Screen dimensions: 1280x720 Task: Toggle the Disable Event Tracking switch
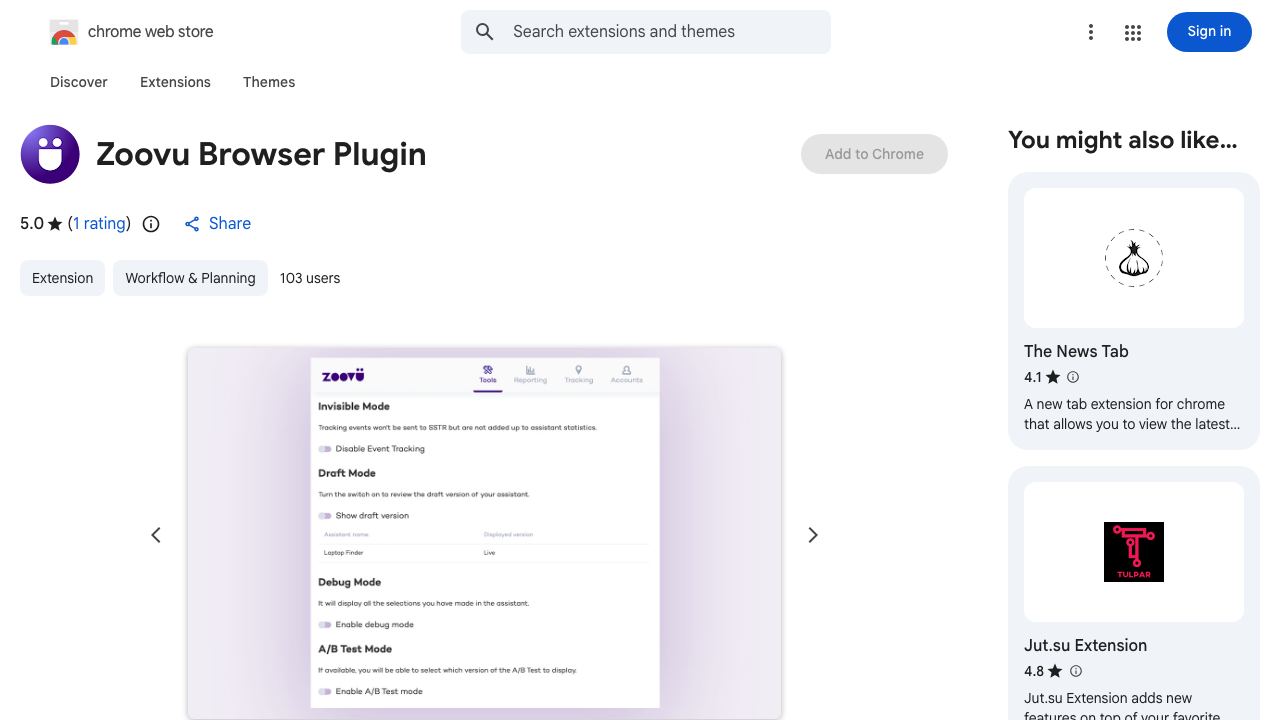click(325, 449)
